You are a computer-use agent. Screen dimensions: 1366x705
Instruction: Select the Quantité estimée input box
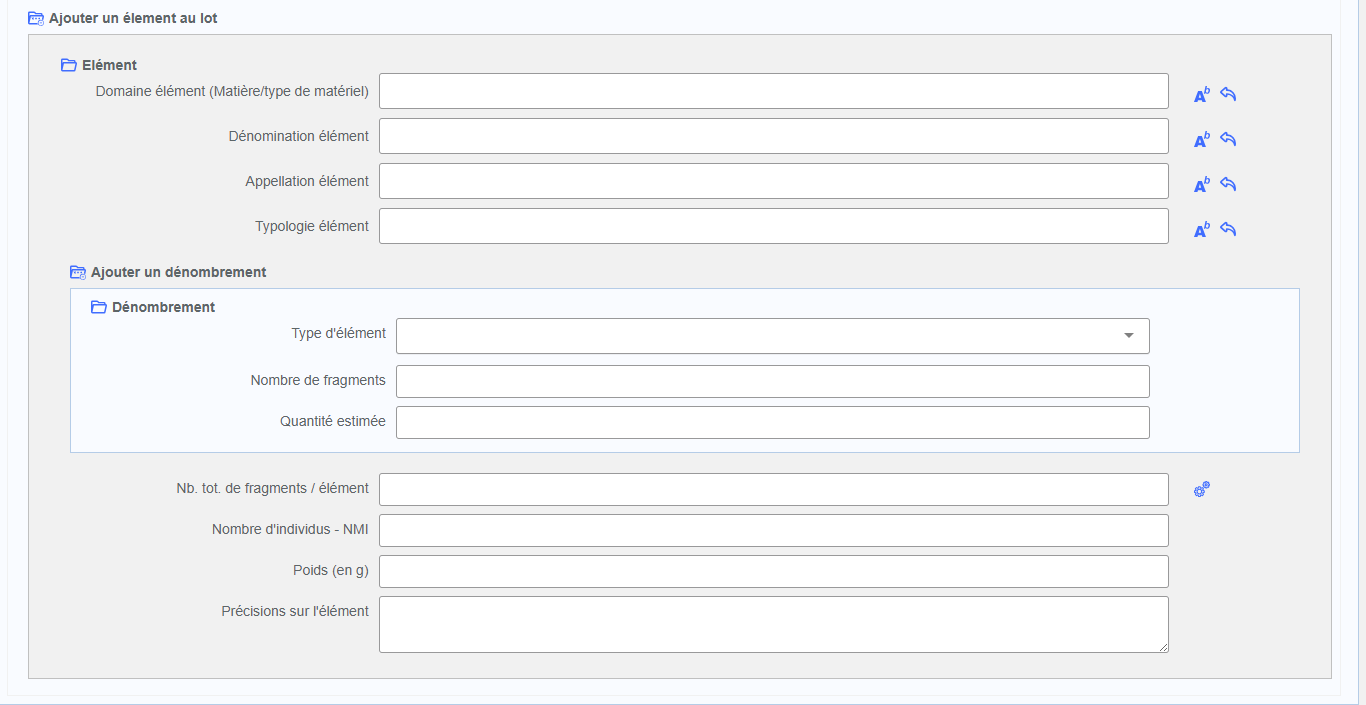pos(772,422)
